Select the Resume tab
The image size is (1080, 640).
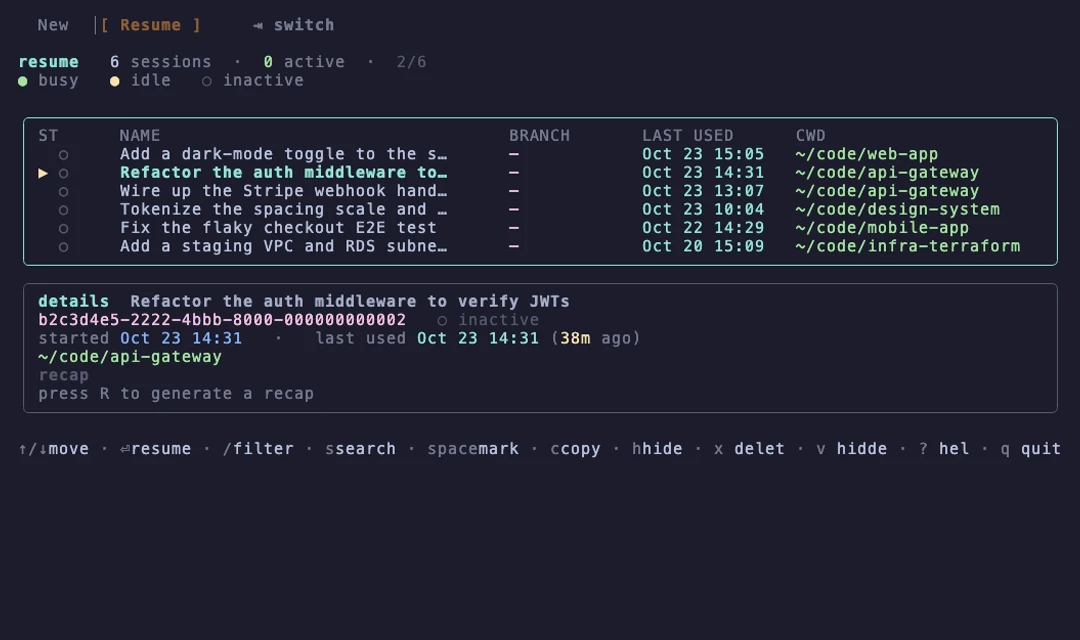tap(150, 25)
